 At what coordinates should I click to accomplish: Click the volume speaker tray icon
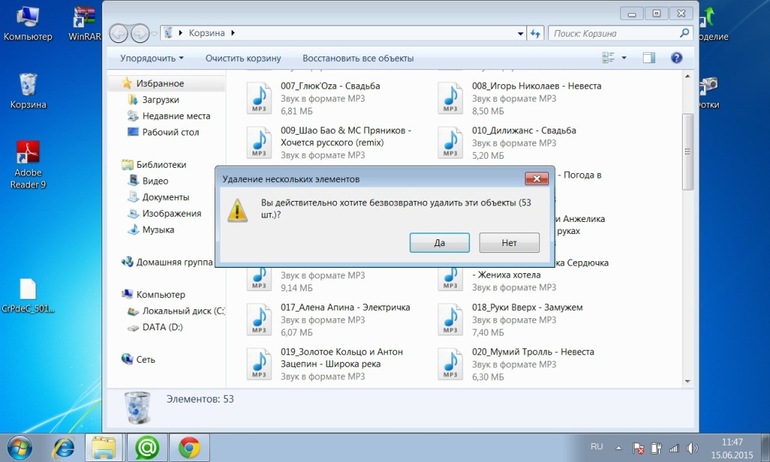point(692,448)
